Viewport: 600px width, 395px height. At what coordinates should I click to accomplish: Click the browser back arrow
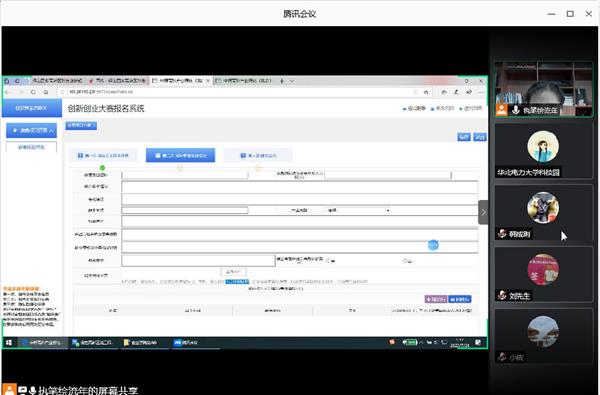pyautogui.click(x=8, y=92)
